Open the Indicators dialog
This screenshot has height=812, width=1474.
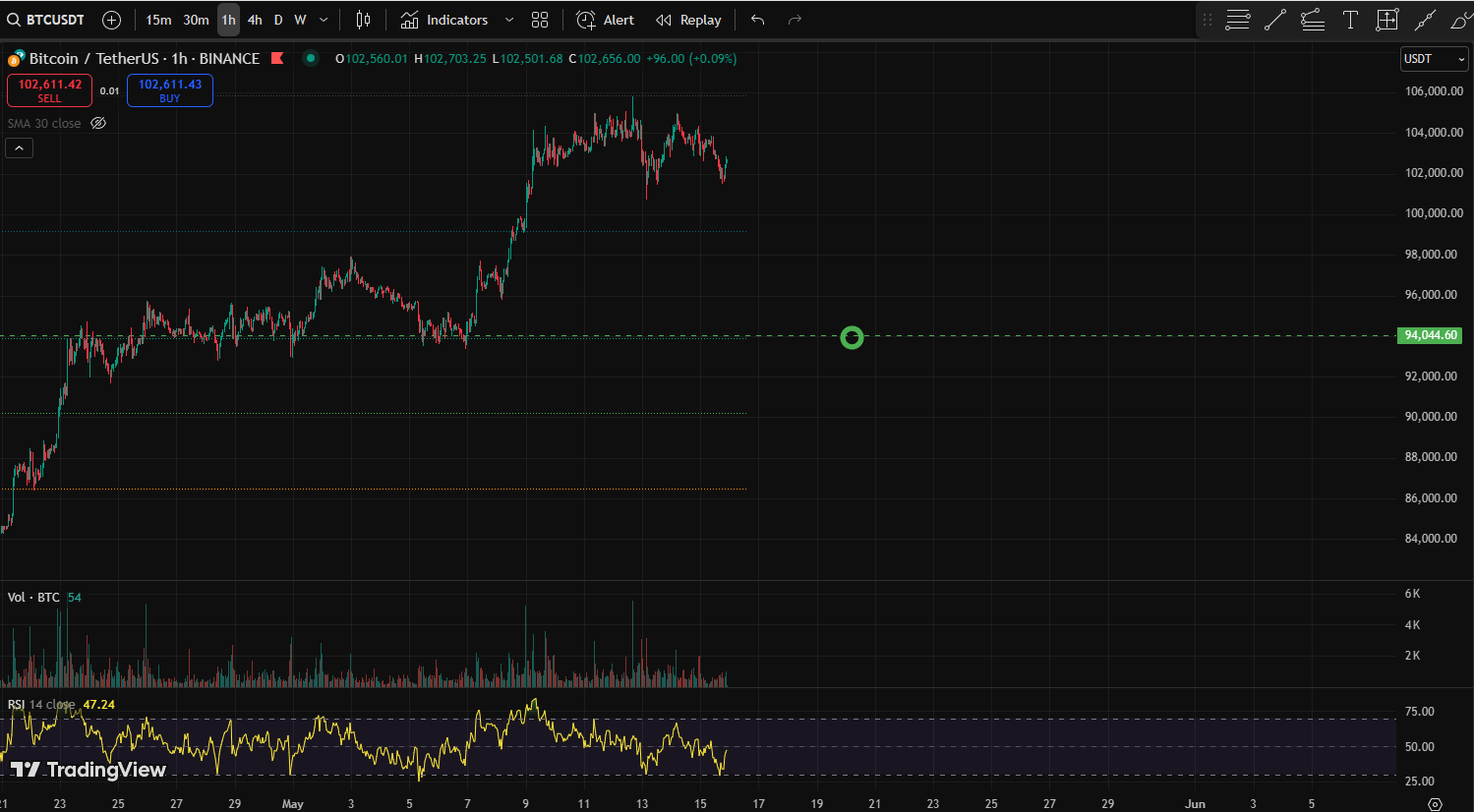click(x=444, y=20)
